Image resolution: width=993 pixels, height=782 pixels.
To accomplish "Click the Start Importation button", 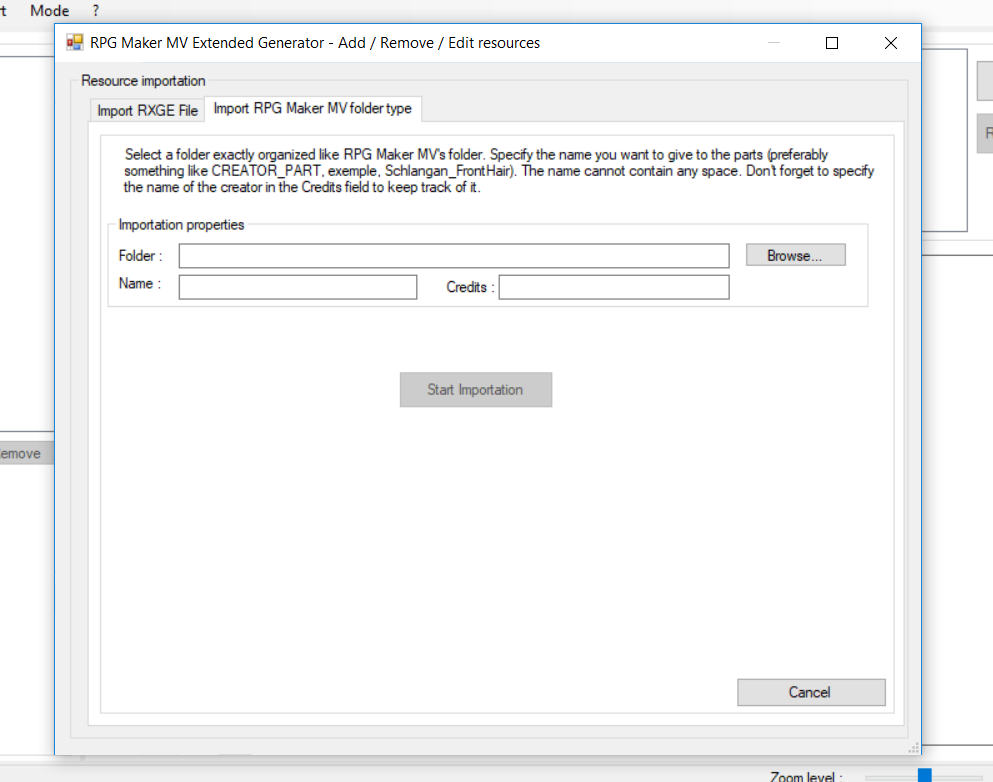I will [x=476, y=389].
